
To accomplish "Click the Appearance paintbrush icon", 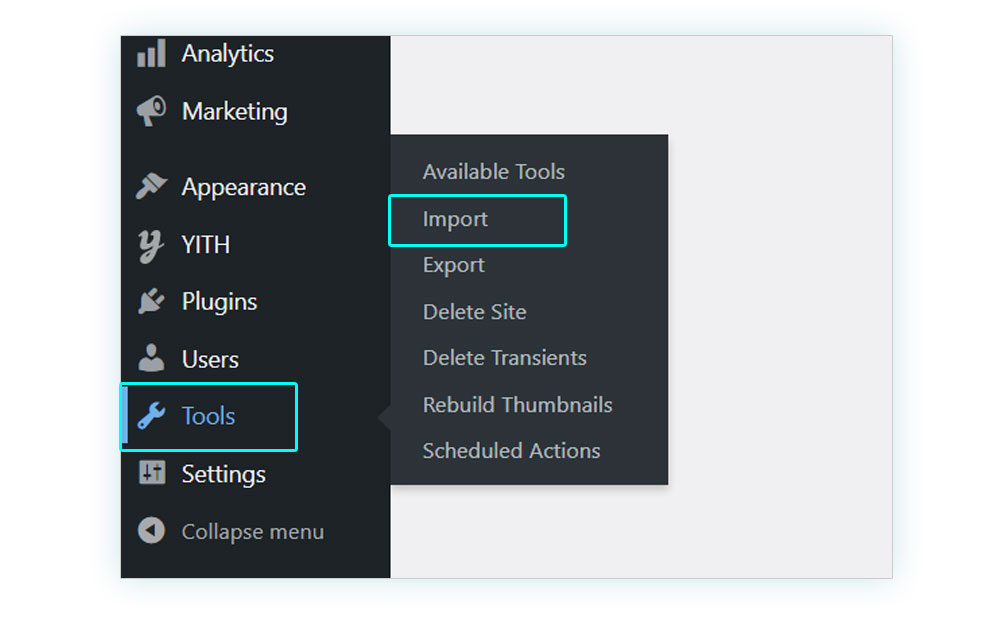I will [x=151, y=187].
